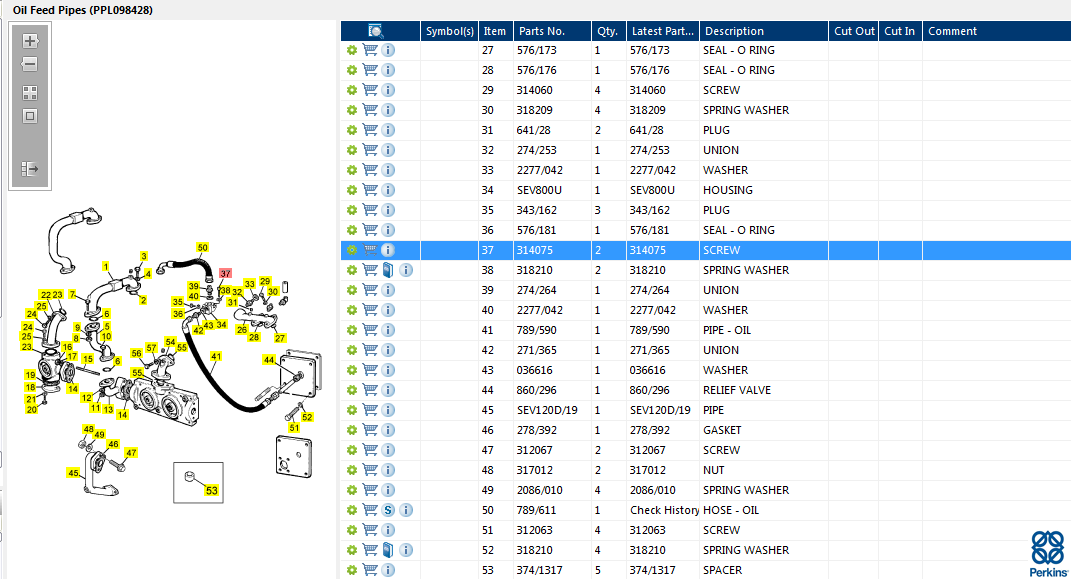Click the supersession S icon on item 50
Image resolution: width=1071 pixels, height=579 pixels.
(x=388, y=510)
